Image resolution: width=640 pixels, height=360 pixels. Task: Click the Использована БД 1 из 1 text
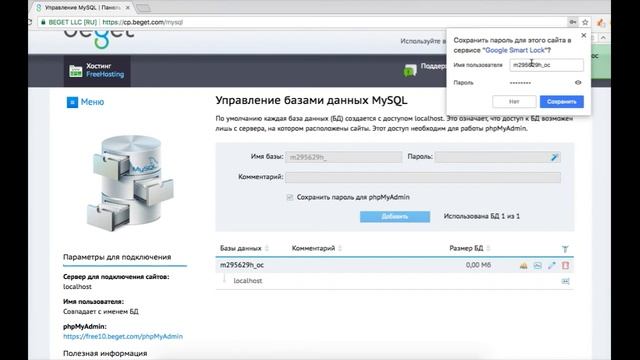click(482, 216)
